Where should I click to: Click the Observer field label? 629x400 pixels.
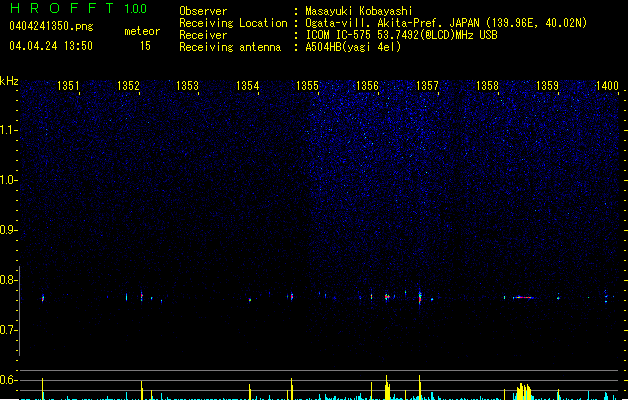[203, 11]
